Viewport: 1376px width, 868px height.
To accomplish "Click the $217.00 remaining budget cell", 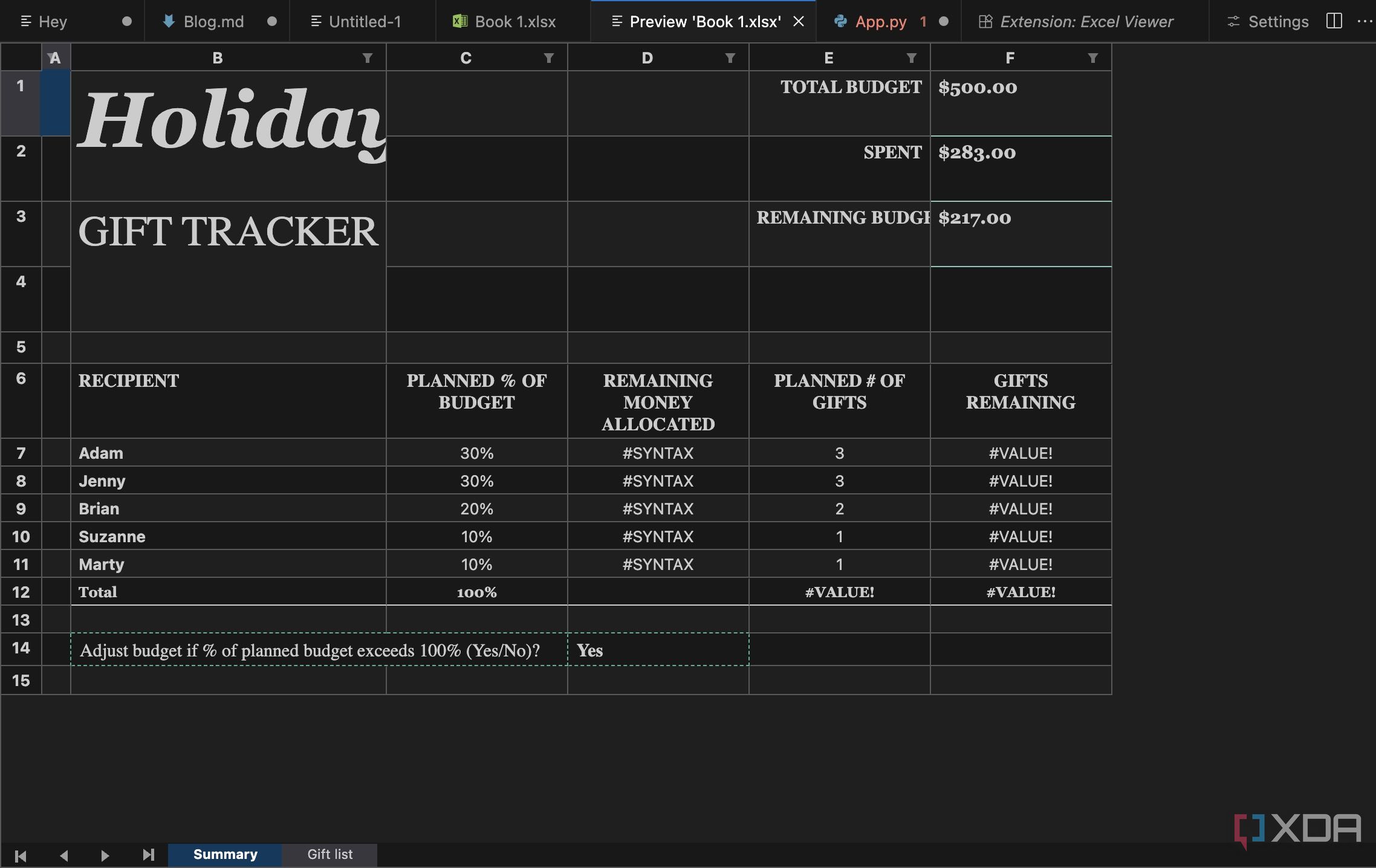I will click(1021, 234).
